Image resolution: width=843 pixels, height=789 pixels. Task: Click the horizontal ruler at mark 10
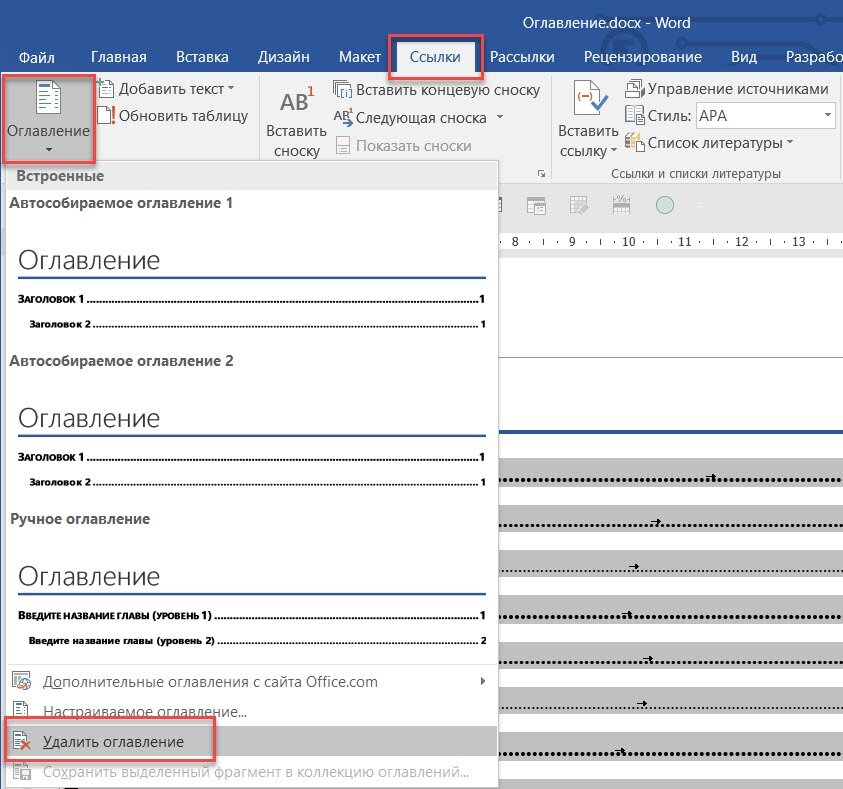click(628, 241)
